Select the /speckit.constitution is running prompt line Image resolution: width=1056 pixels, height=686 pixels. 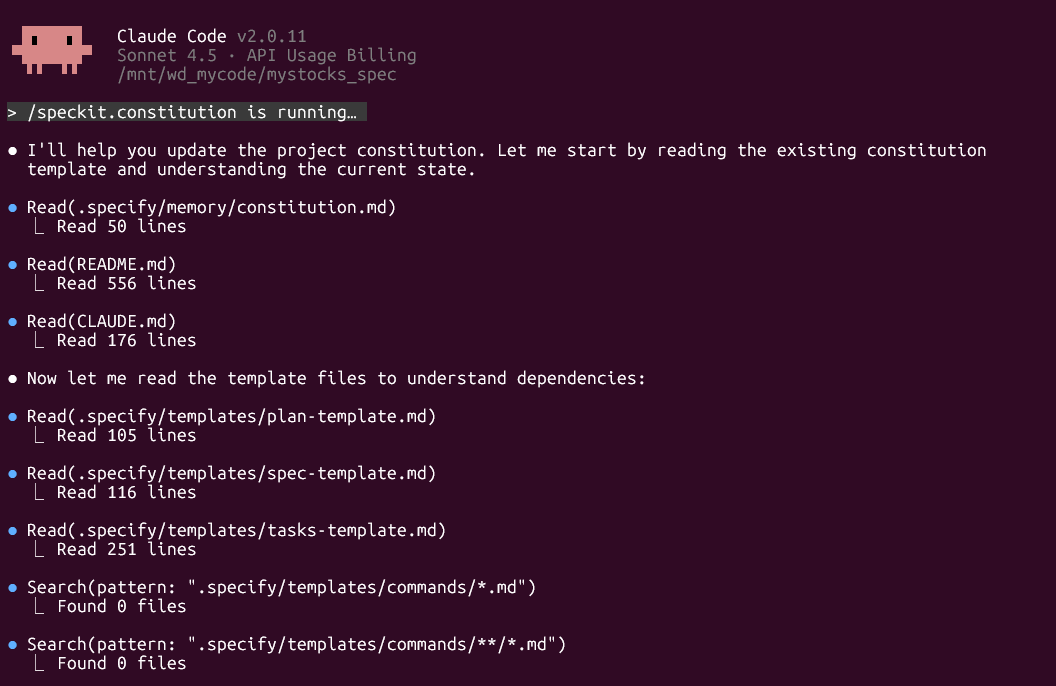pyautogui.click(x=187, y=112)
